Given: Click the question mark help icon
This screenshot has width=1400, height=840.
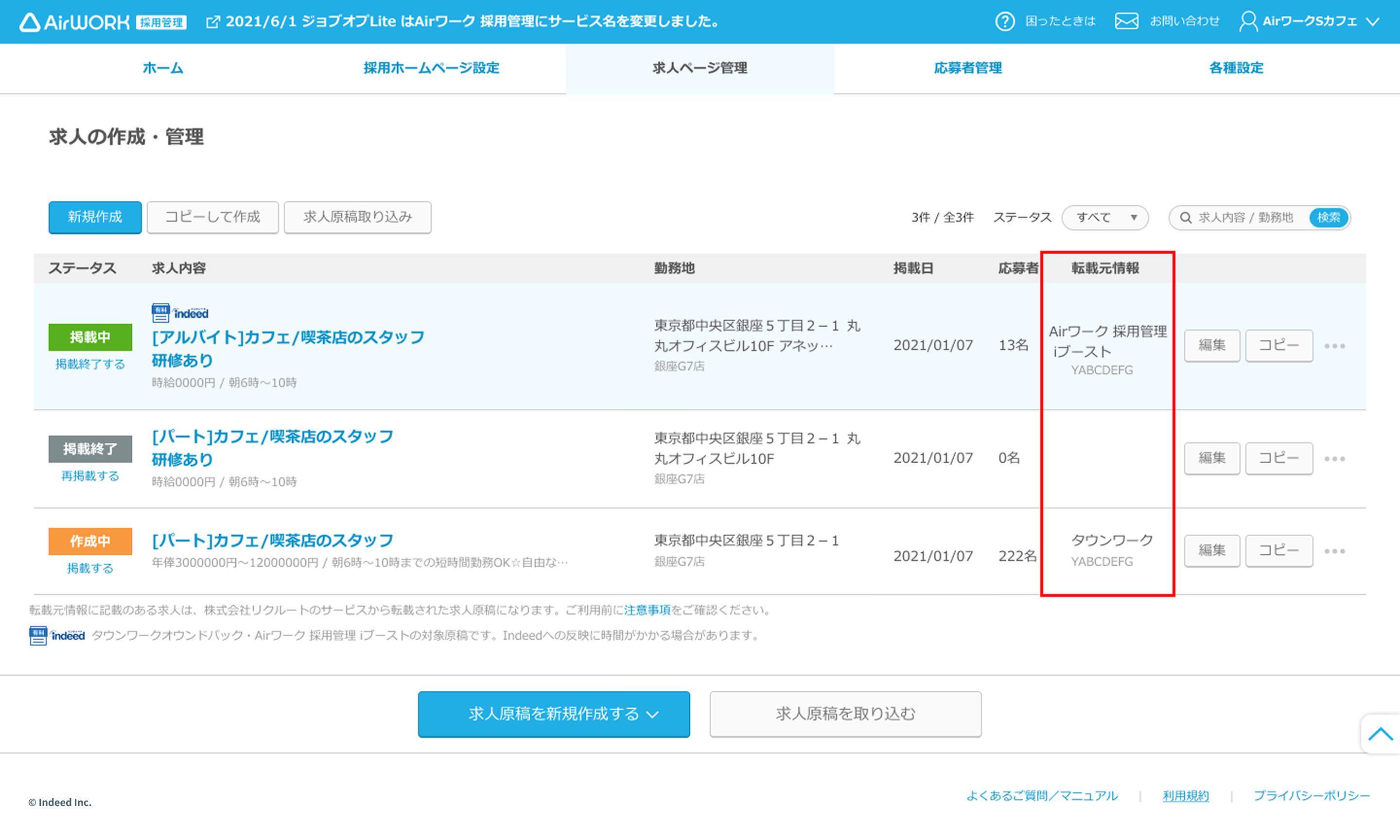Looking at the screenshot, I should tap(1004, 21).
